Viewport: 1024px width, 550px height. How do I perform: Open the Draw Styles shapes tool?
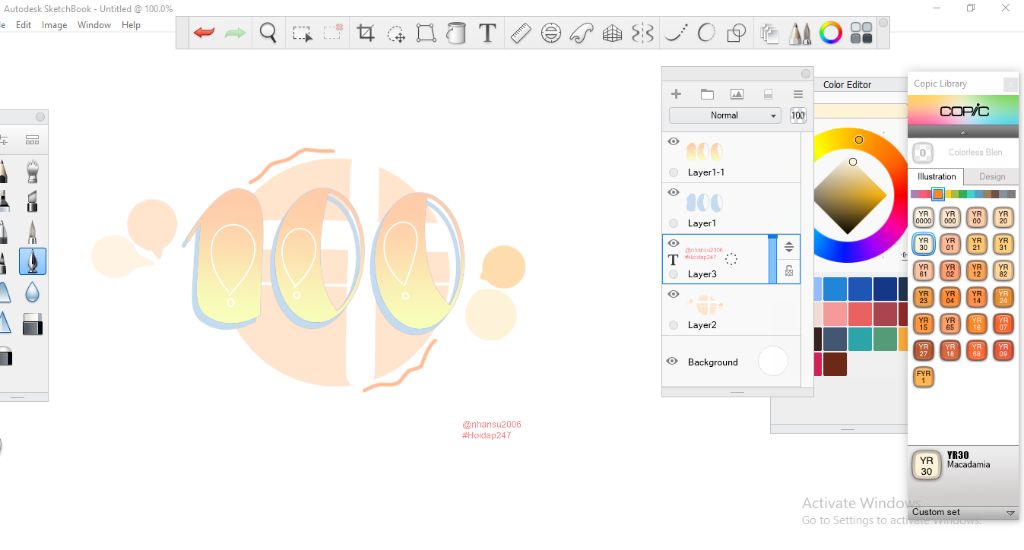click(x=737, y=33)
